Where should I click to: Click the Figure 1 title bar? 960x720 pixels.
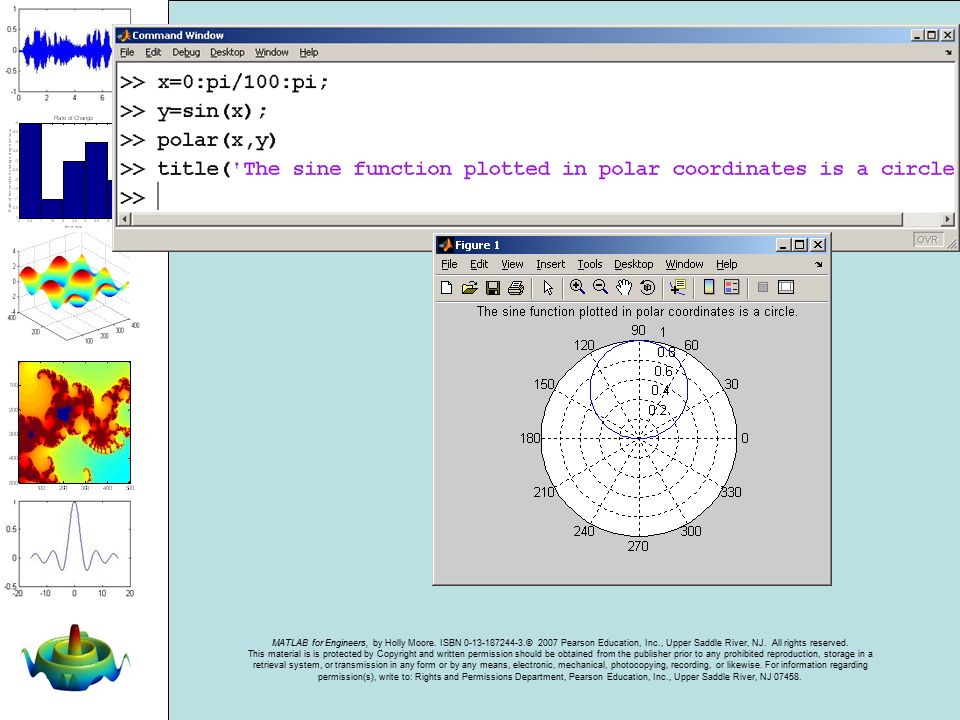coord(632,245)
